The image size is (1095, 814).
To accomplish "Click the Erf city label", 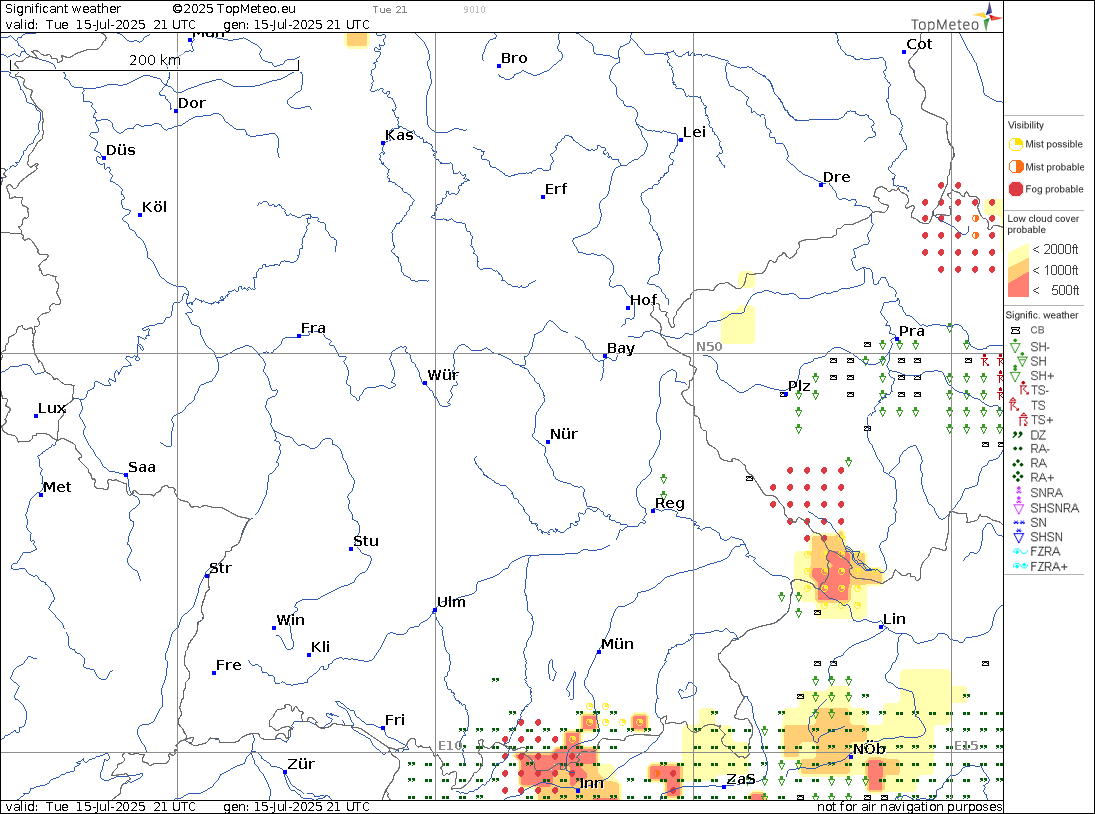I will [x=556, y=189].
